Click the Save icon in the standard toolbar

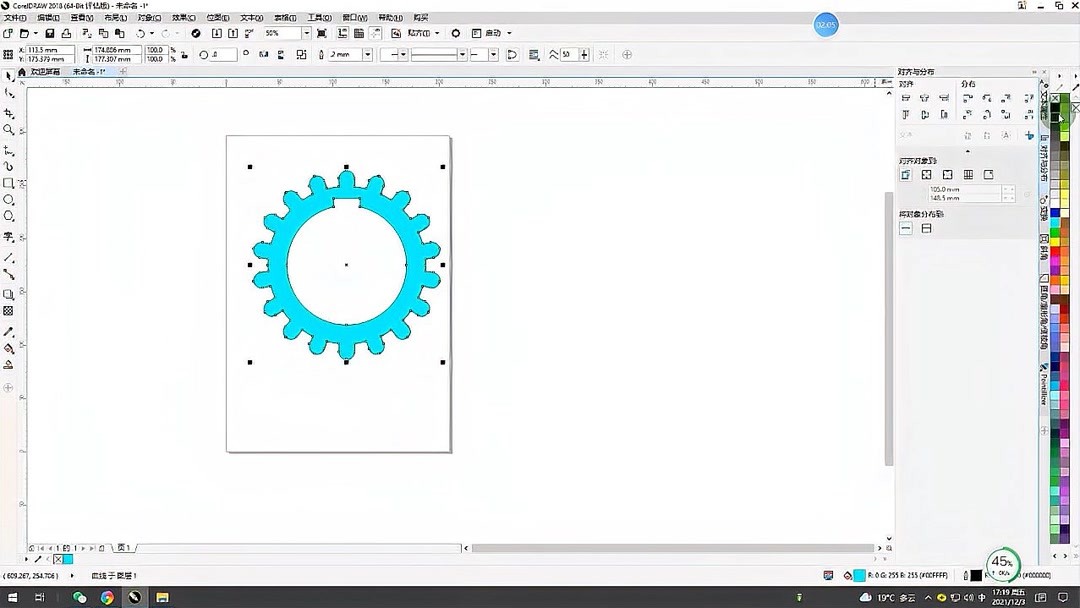tap(50, 33)
